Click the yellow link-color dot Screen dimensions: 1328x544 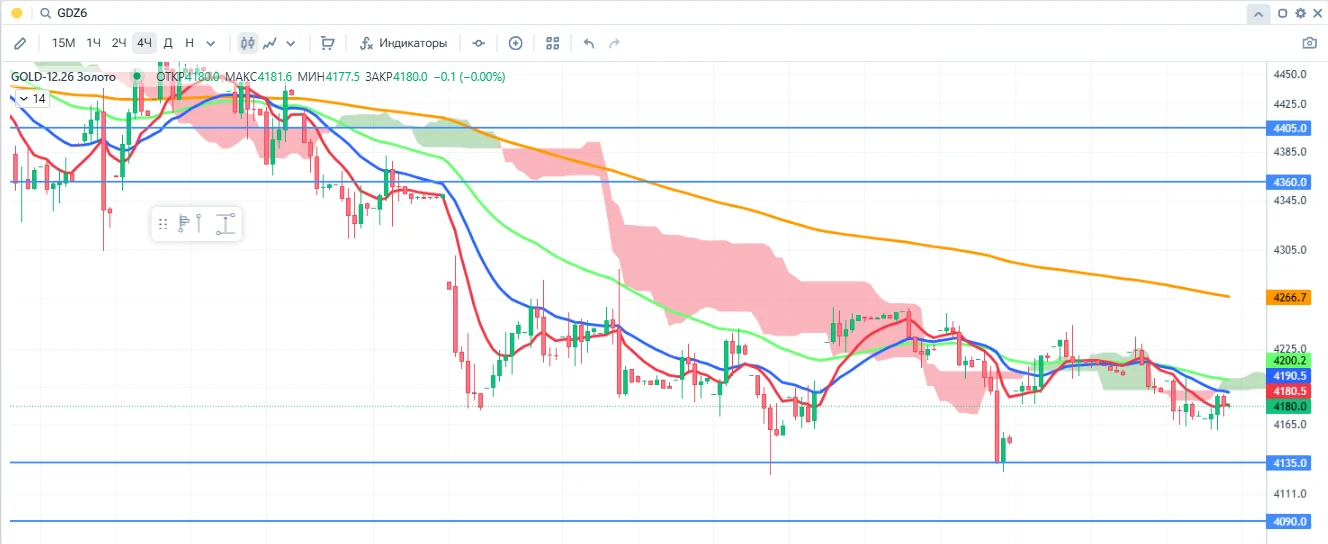[16, 14]
